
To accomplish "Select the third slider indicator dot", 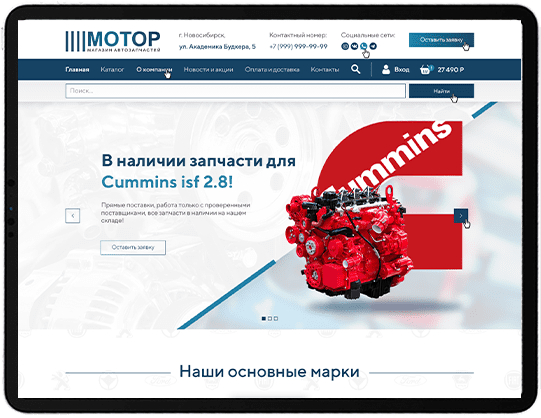I will pyautogui.click(x=276, y=318).
